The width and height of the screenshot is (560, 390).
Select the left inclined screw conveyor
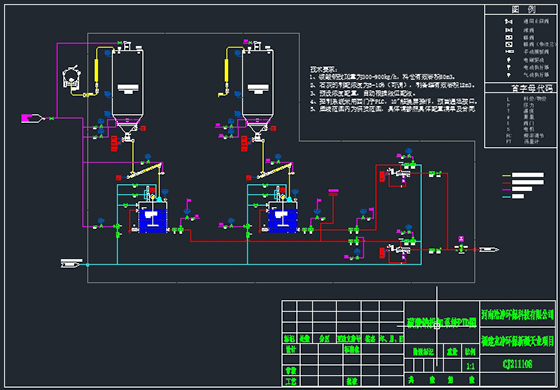pyautogui.click(x=143, y=170)
